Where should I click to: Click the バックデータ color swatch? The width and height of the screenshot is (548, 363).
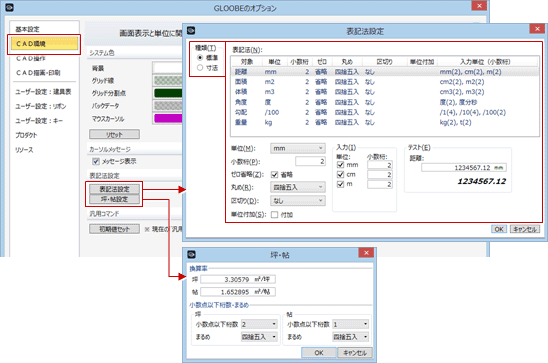pyautogui.click(x=168, y=106)
